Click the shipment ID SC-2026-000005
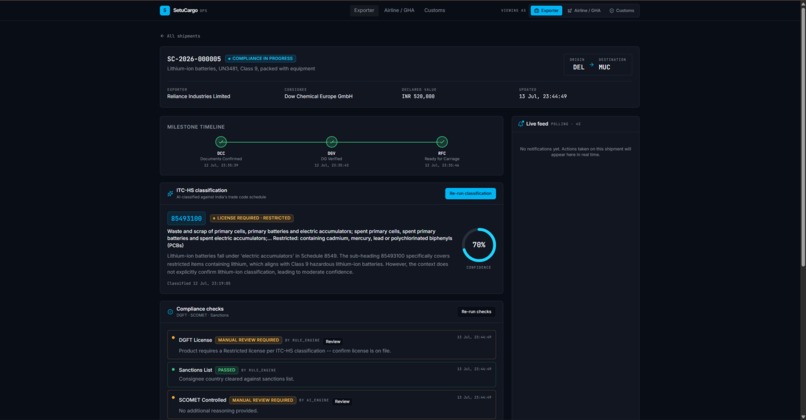This screenshot has width=806, height=420. click(x=194, y=59)
